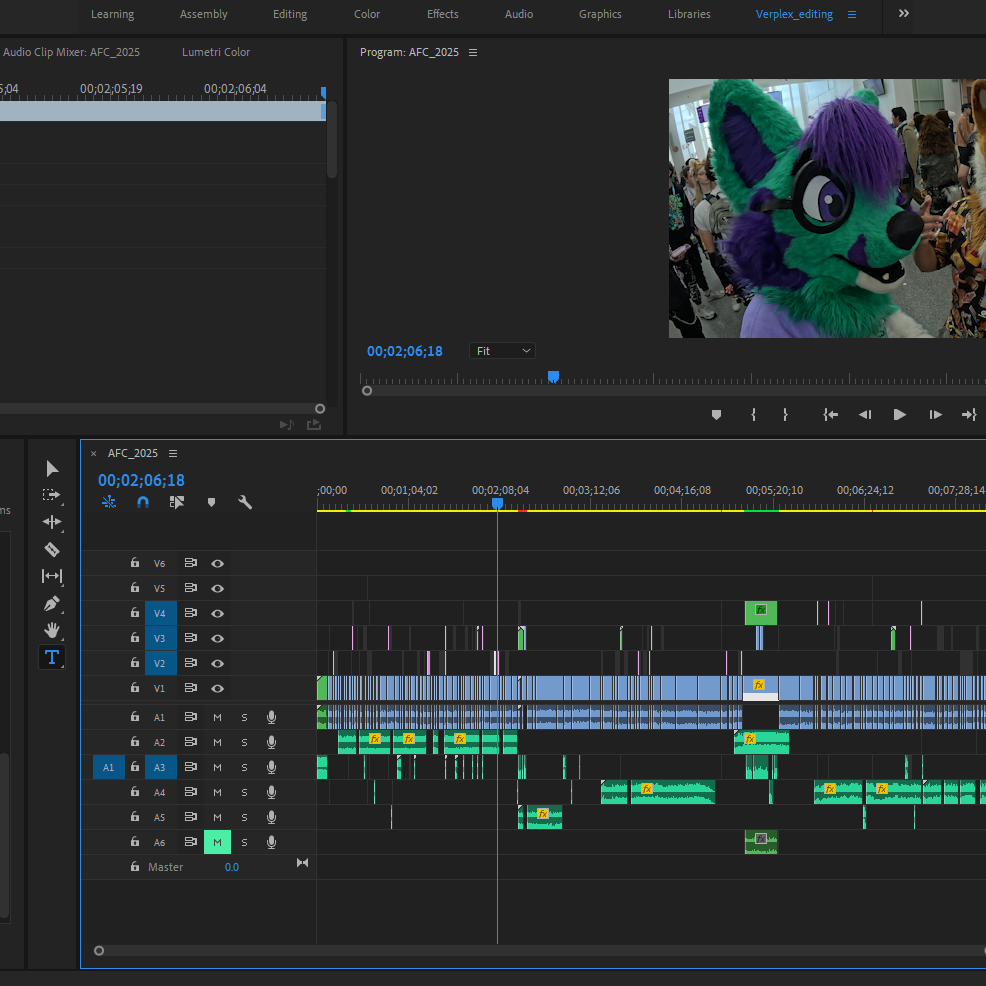Toggle linked selection in timeline
986x986 pixels.
coord(177,502)
